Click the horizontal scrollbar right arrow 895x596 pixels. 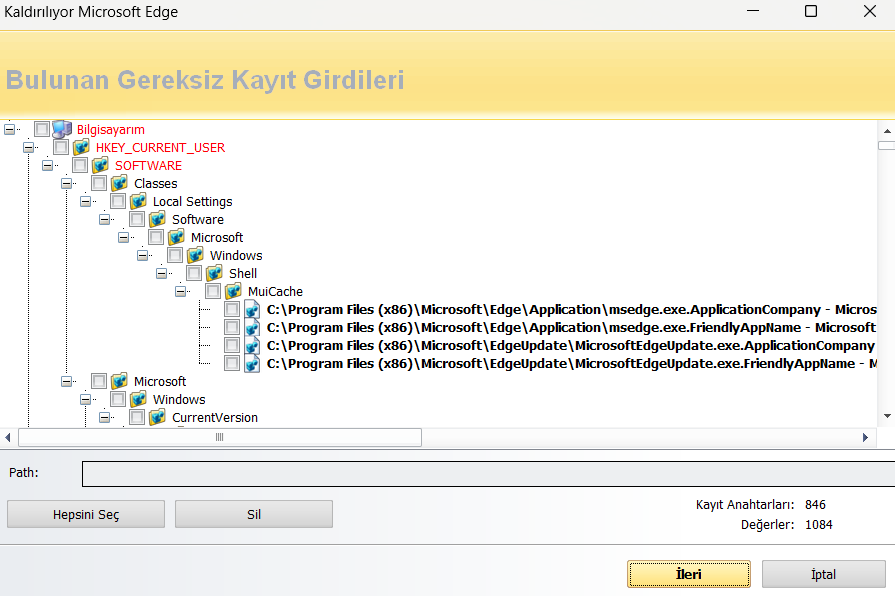click(865, 437)
